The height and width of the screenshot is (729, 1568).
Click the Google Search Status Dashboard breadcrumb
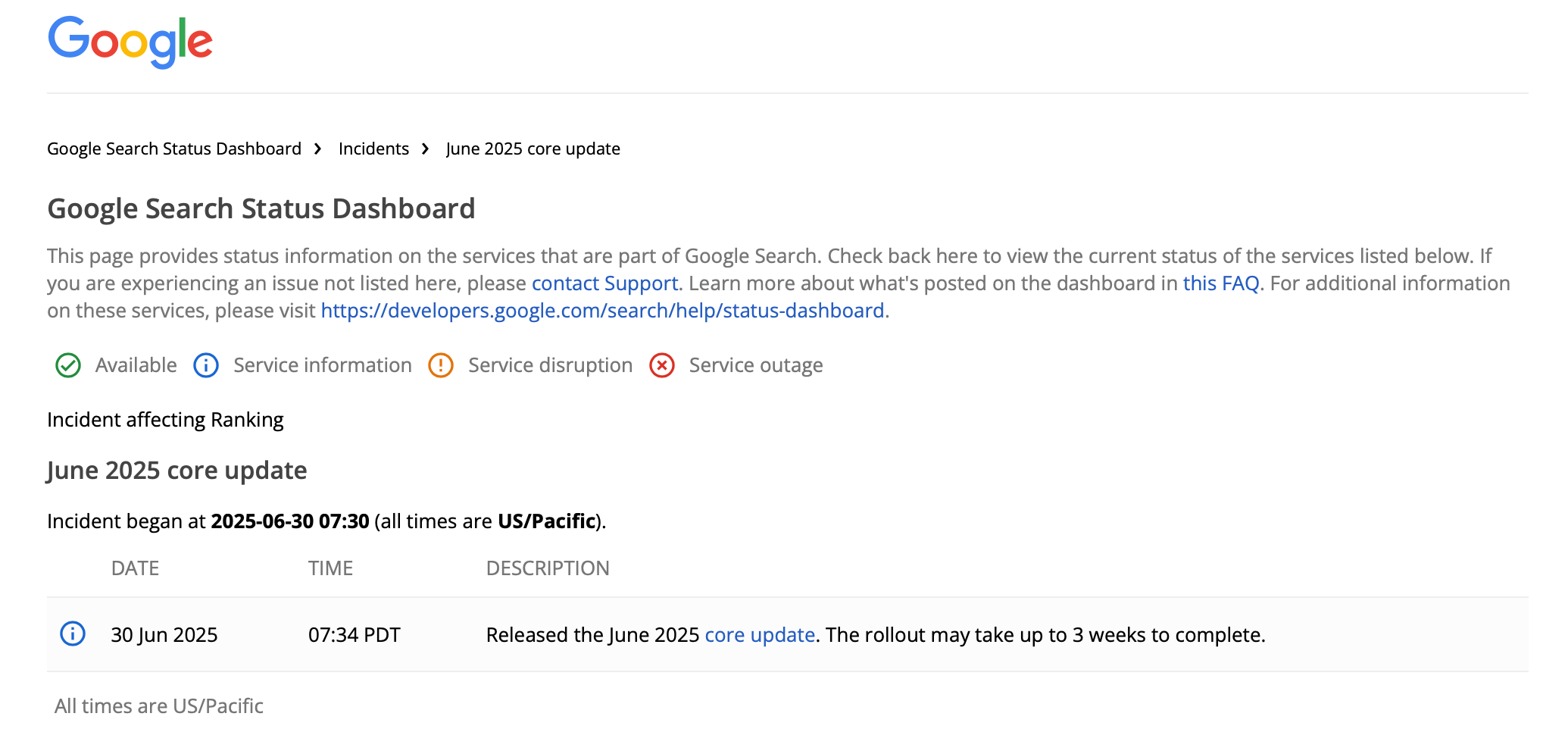point(173,149)
